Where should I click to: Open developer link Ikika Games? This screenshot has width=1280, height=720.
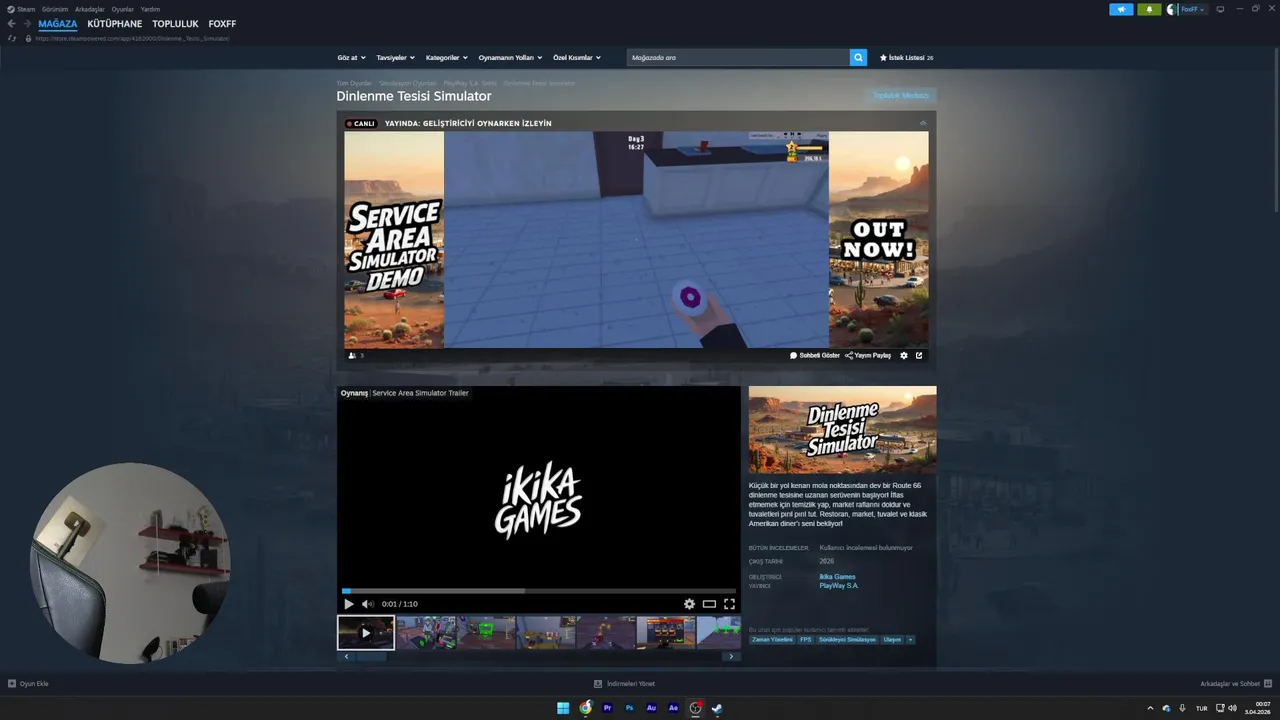point(837,577)
